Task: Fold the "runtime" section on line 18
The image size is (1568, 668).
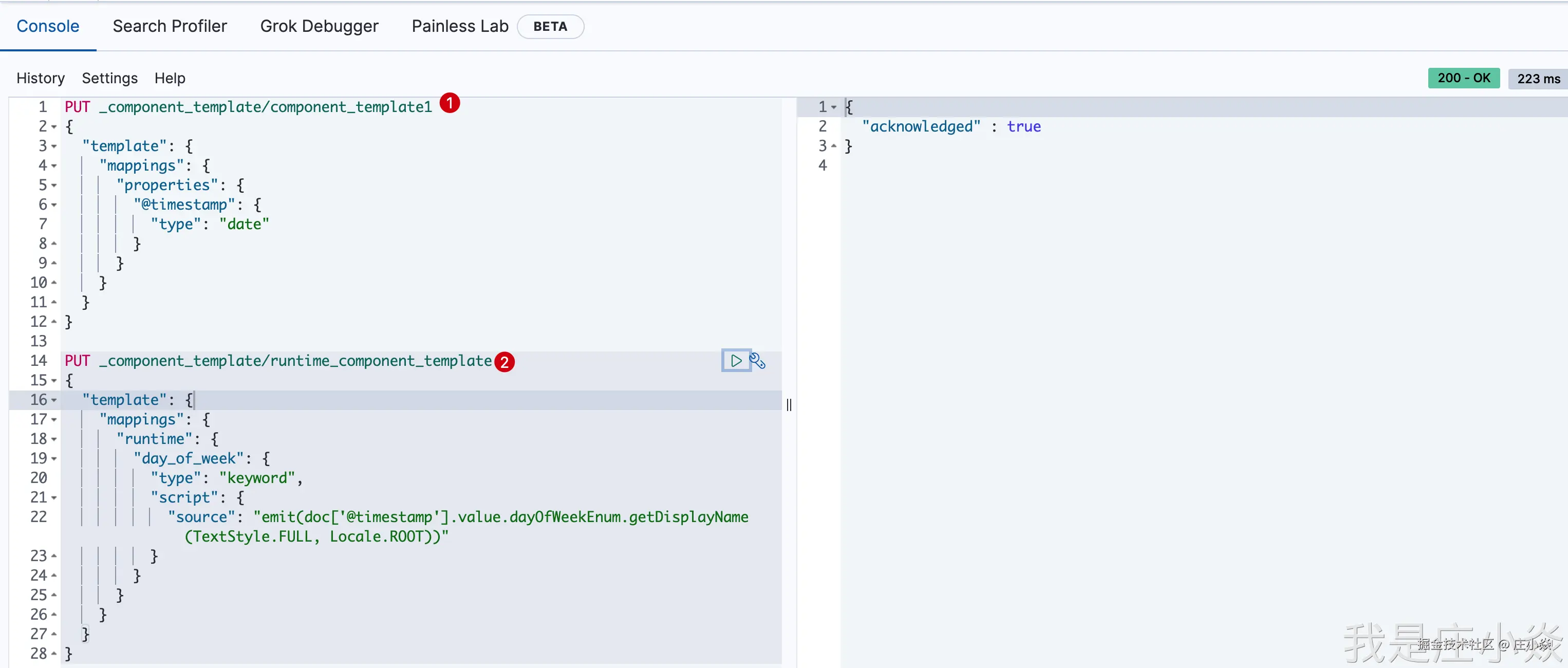Action: coord(54,439)
